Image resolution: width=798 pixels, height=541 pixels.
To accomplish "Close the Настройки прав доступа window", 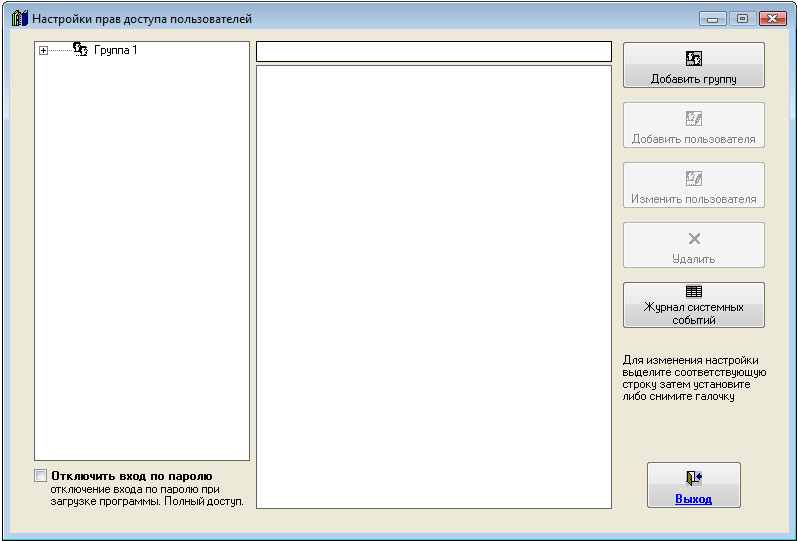I will (773, 19).
